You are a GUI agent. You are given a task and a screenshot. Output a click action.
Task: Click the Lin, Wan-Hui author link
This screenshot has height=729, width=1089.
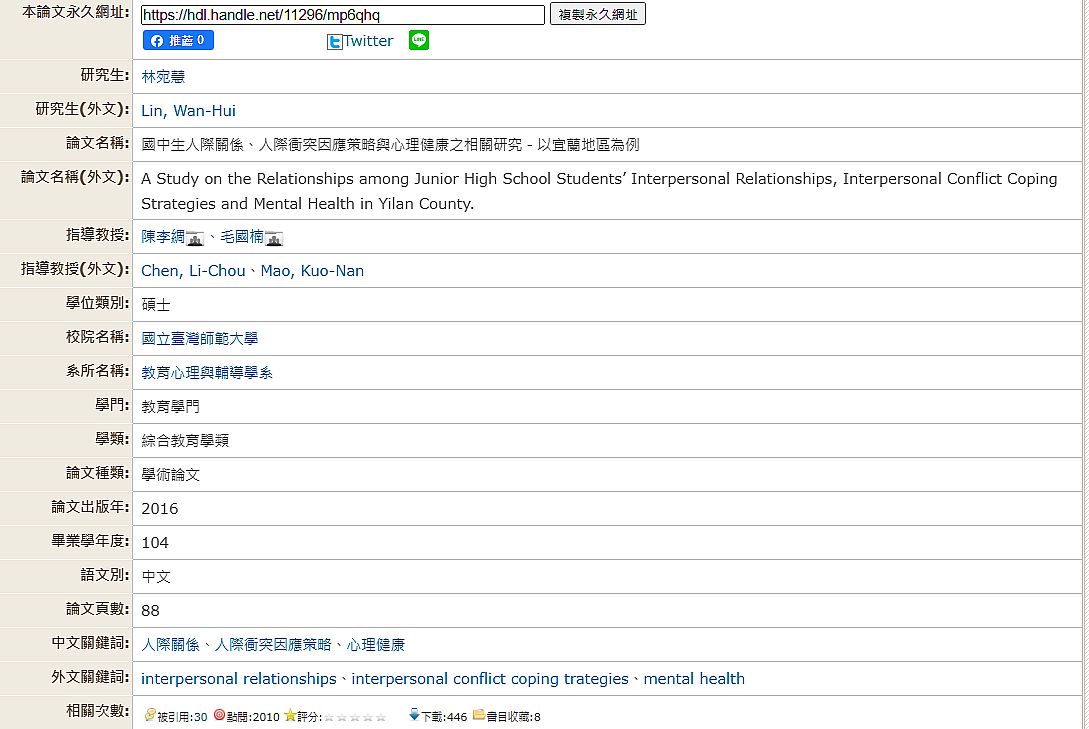coord(188,111)
